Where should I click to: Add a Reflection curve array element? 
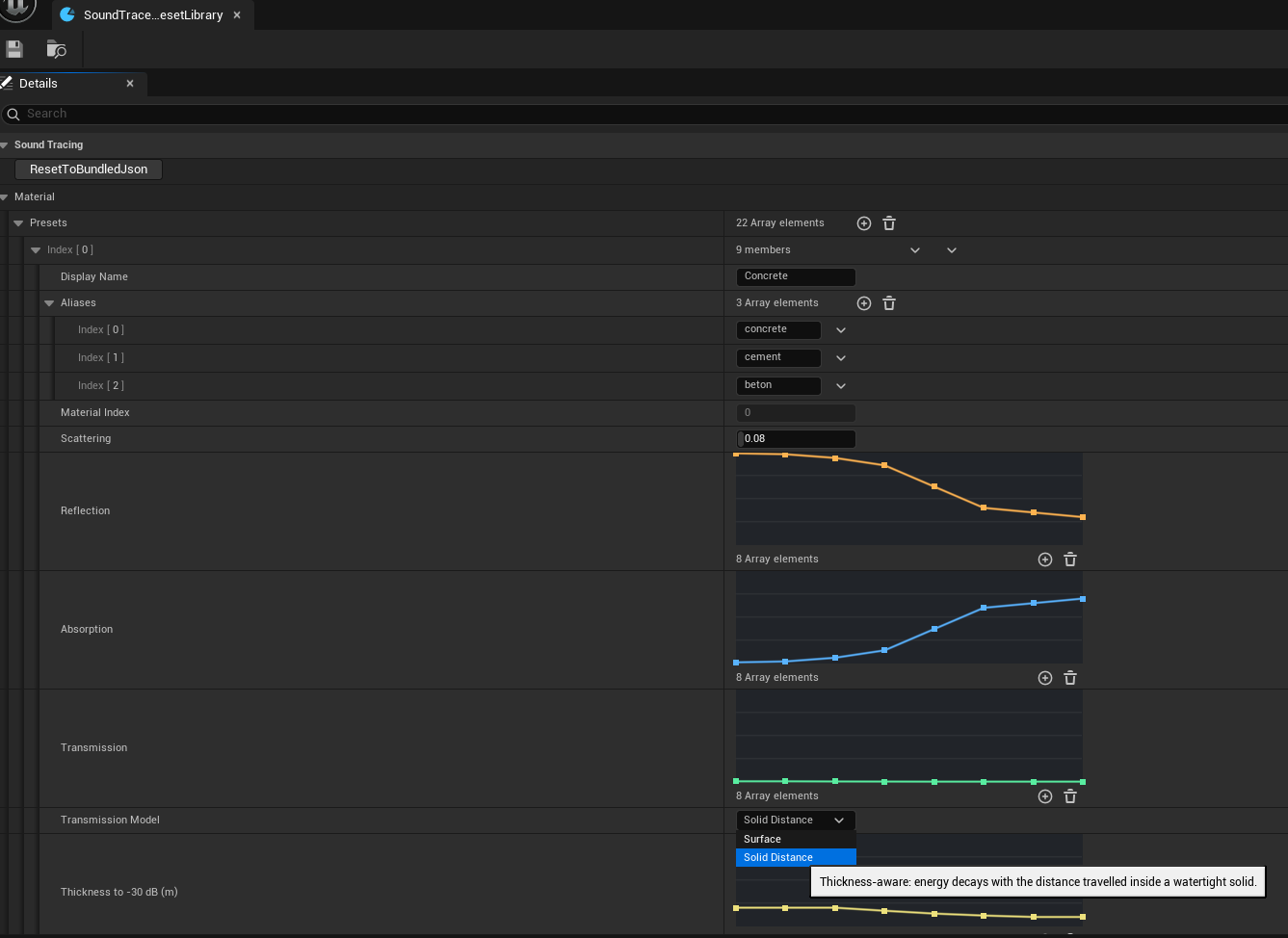tap(1045, 560)
